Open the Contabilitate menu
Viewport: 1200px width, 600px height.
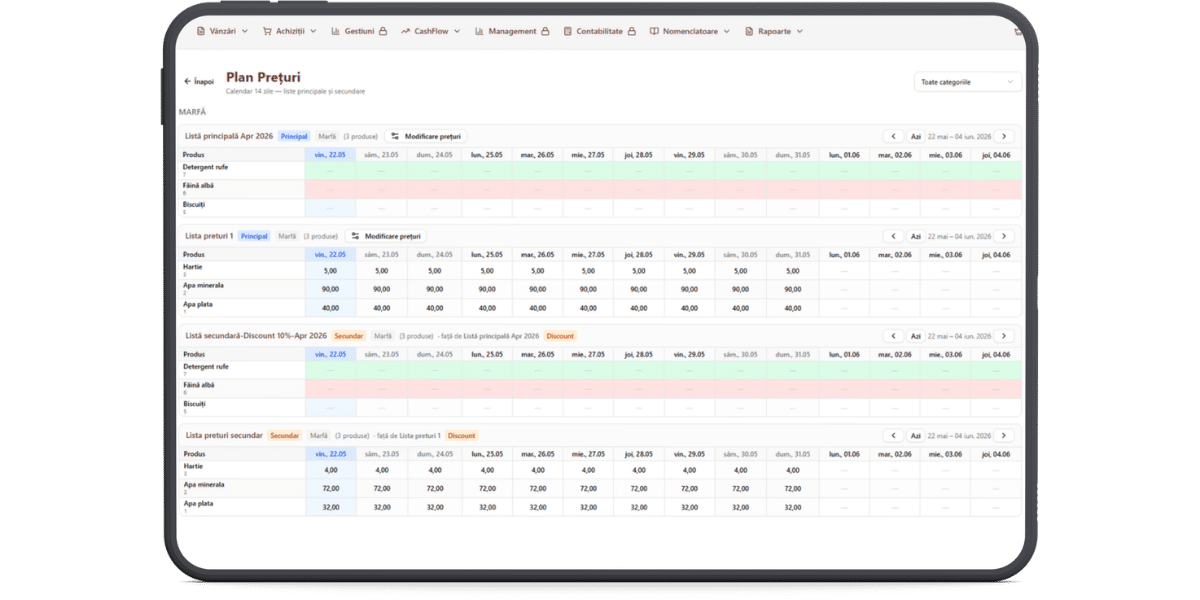599,31
